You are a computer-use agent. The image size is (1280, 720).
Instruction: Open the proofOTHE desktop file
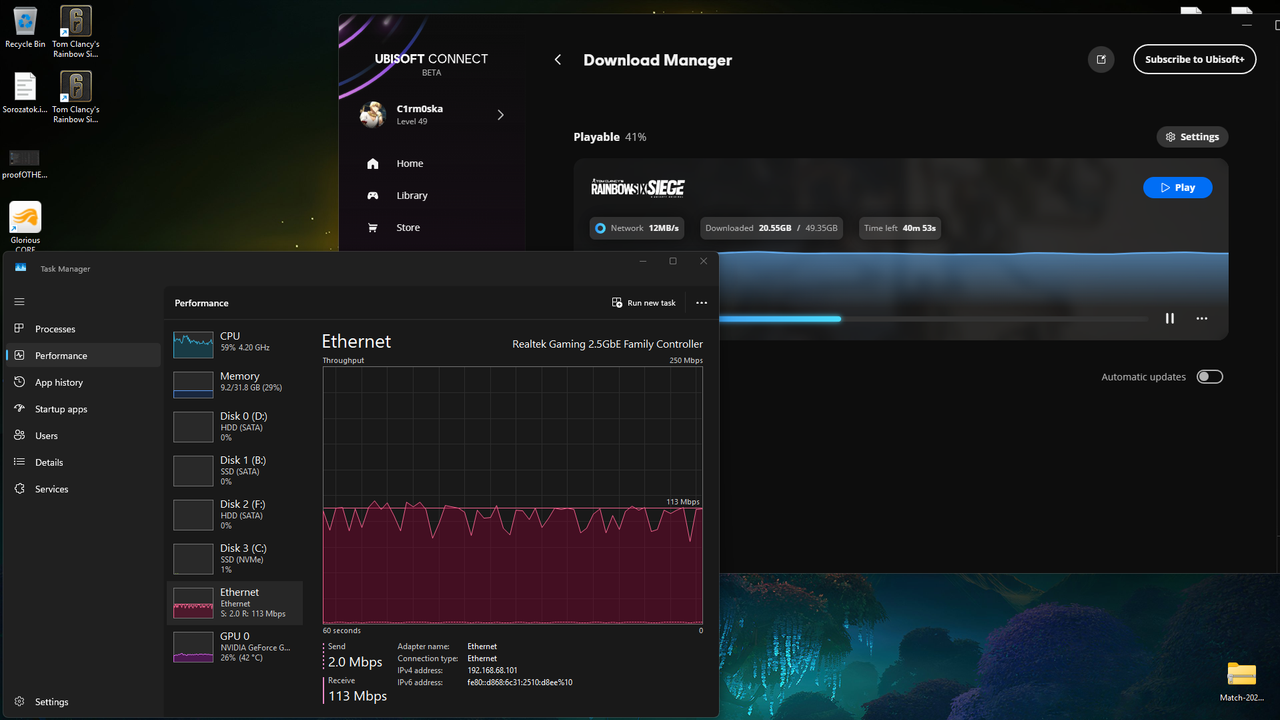25,163
